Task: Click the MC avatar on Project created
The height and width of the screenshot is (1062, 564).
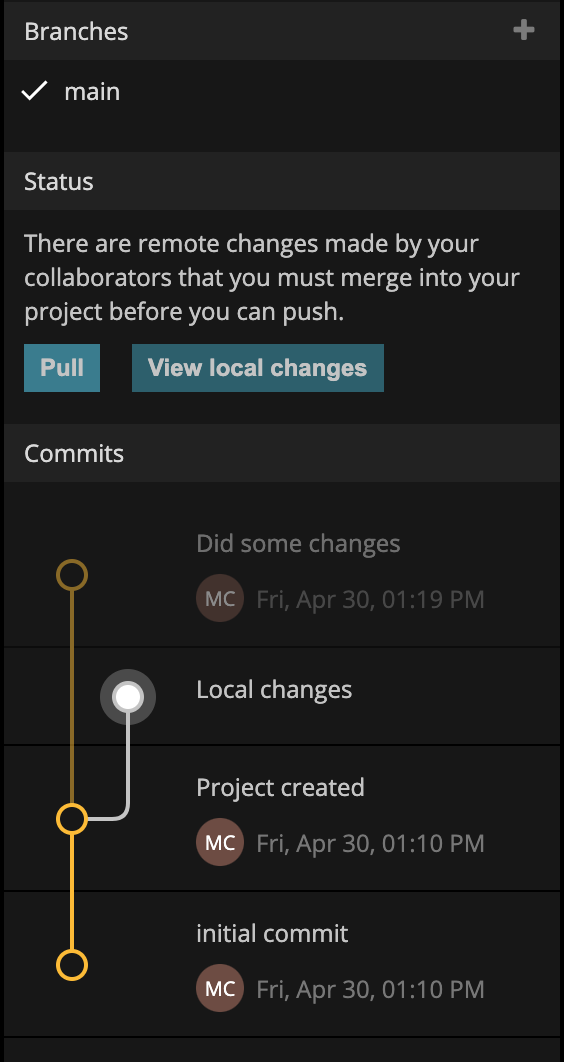Action: point(220,842)
